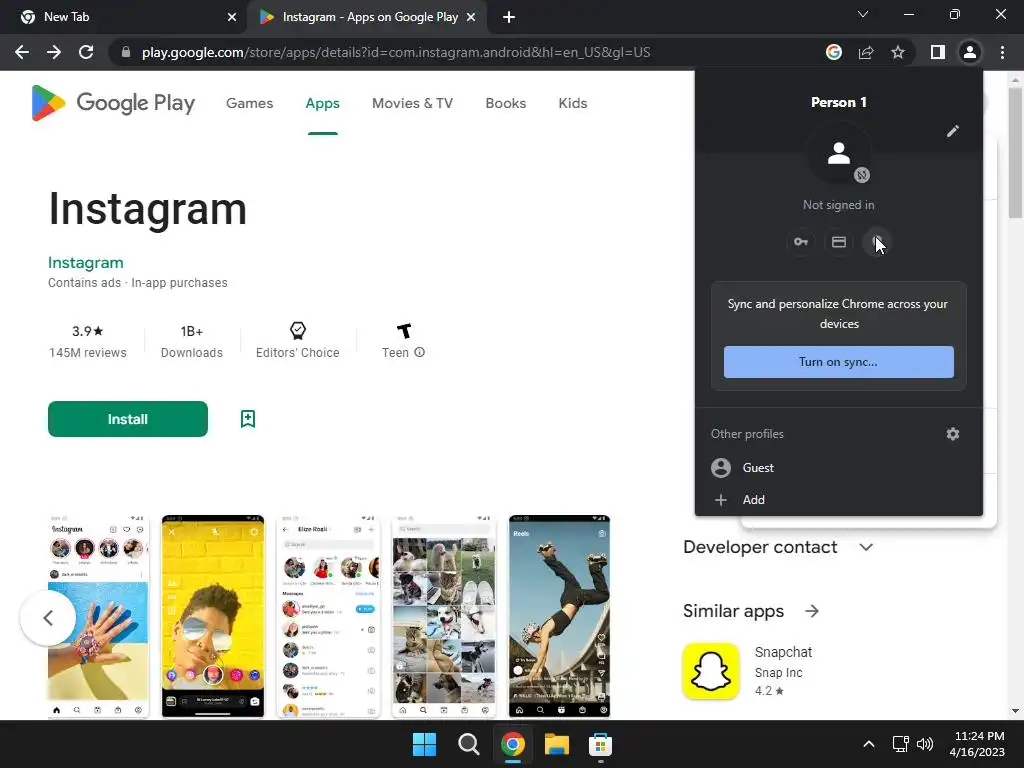Viewport: 1024px width, 768px height.
Task: Open passwords via the key icon
Action: (801, 242)
